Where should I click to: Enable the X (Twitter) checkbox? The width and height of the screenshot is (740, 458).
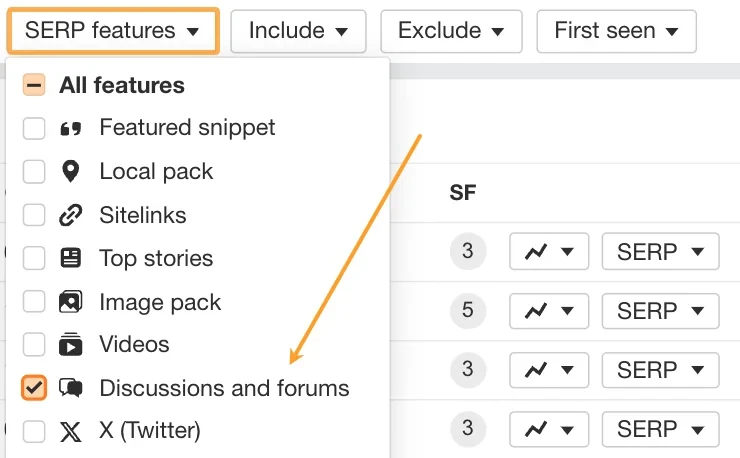click(x=34, y=431)
